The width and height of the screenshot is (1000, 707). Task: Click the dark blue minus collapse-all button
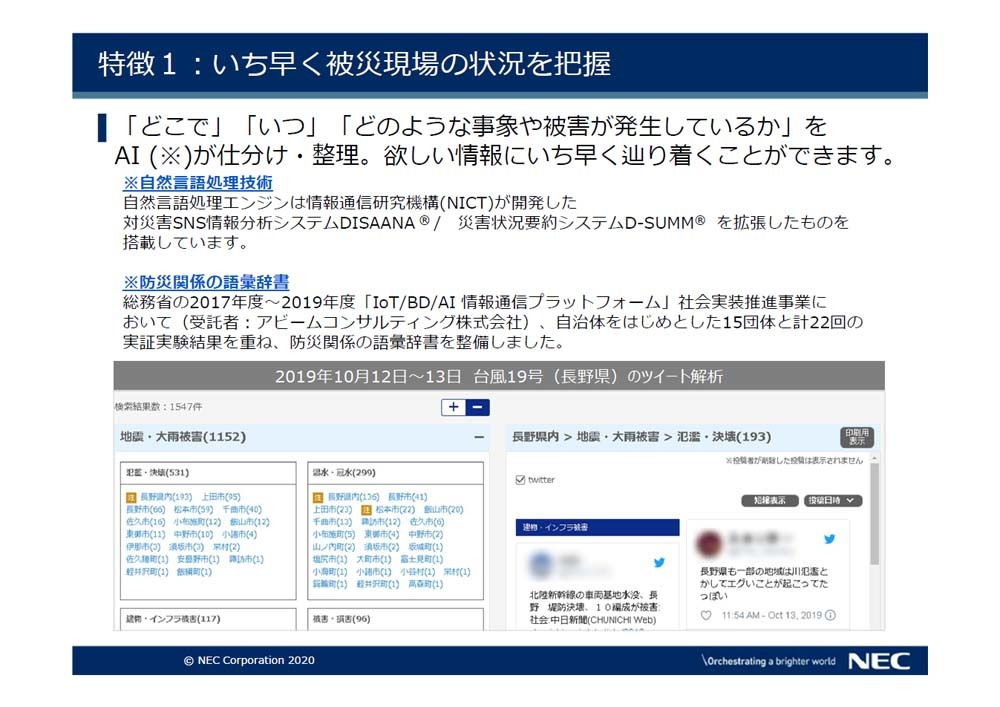[477, 407]
